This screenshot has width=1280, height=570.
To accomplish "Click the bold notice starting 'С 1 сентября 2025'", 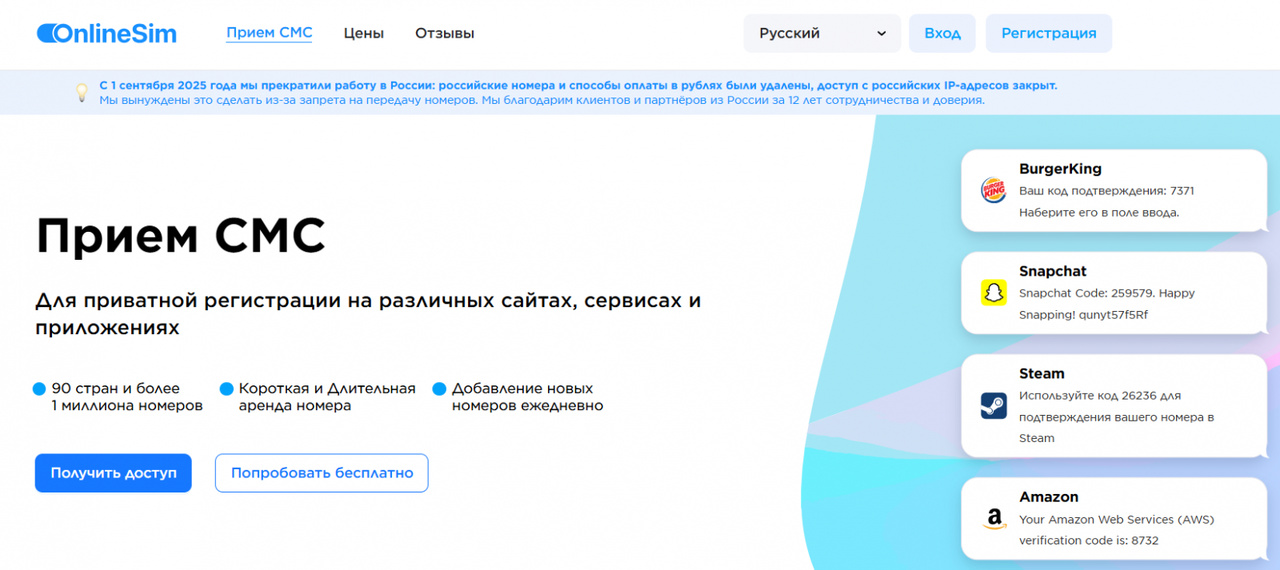I will coord(578,85).
